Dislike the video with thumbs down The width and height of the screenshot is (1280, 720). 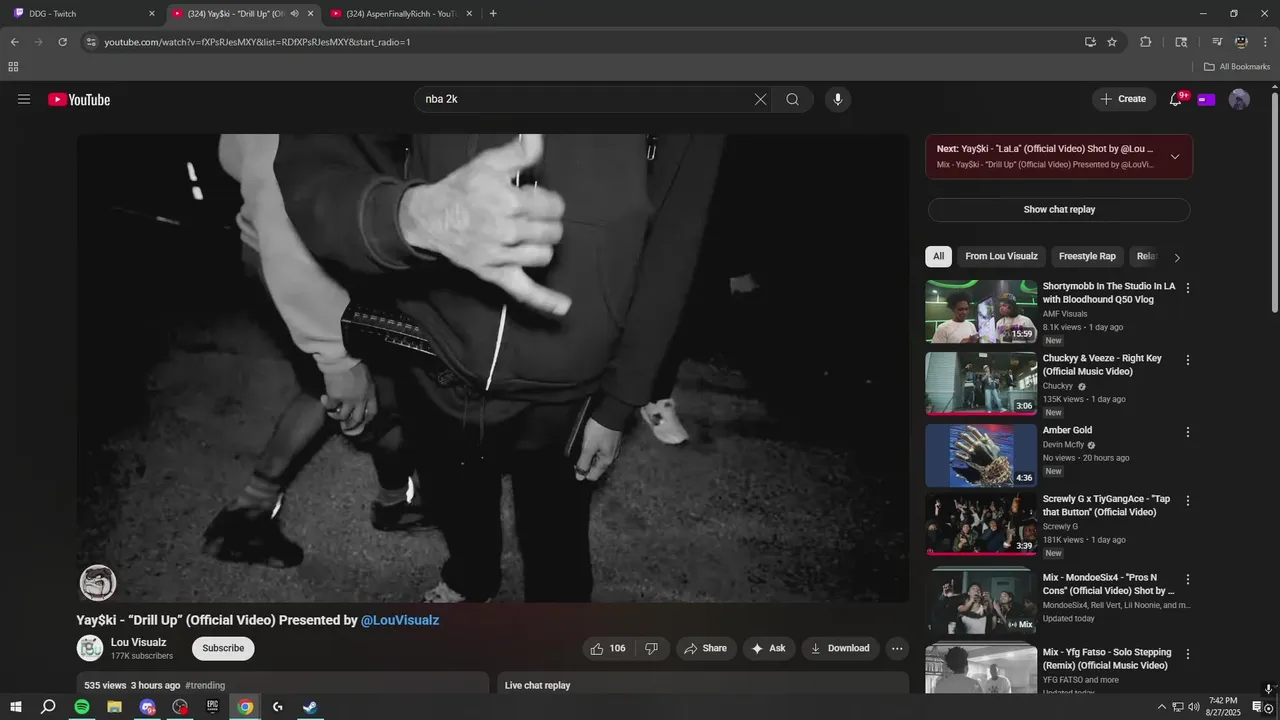pos(651,648)
